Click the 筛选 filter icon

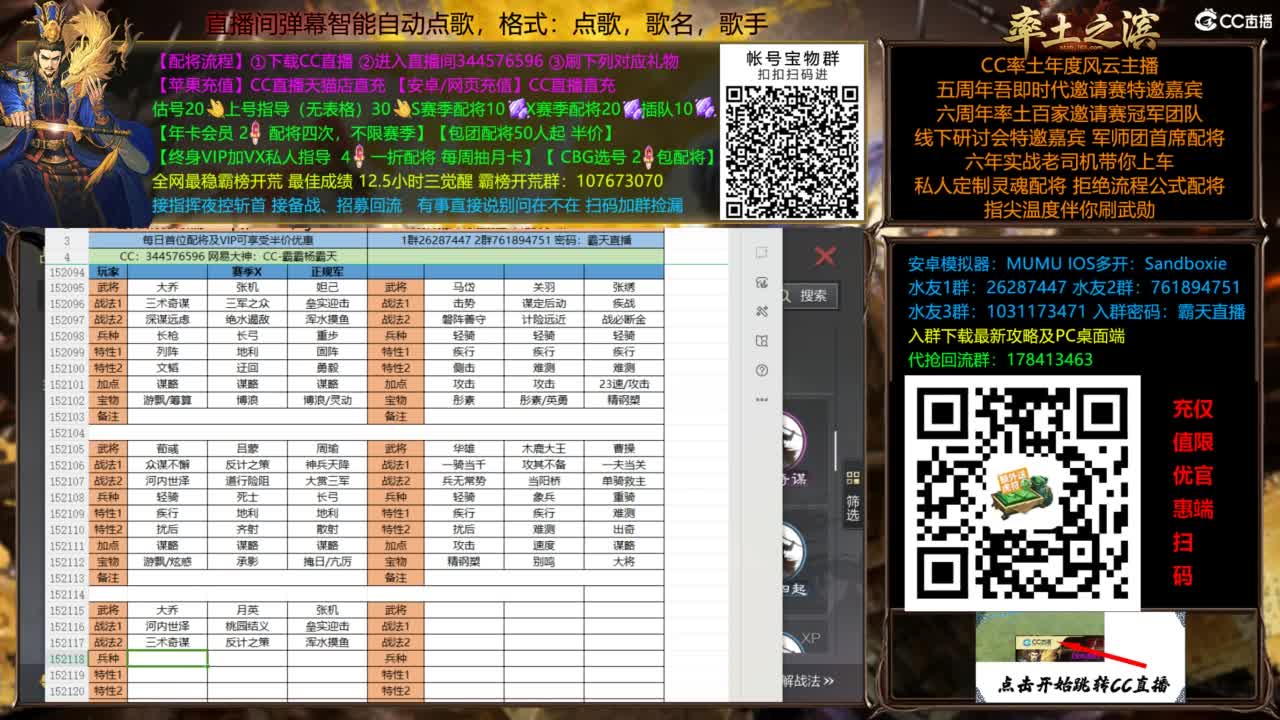[x=851, y=478]
